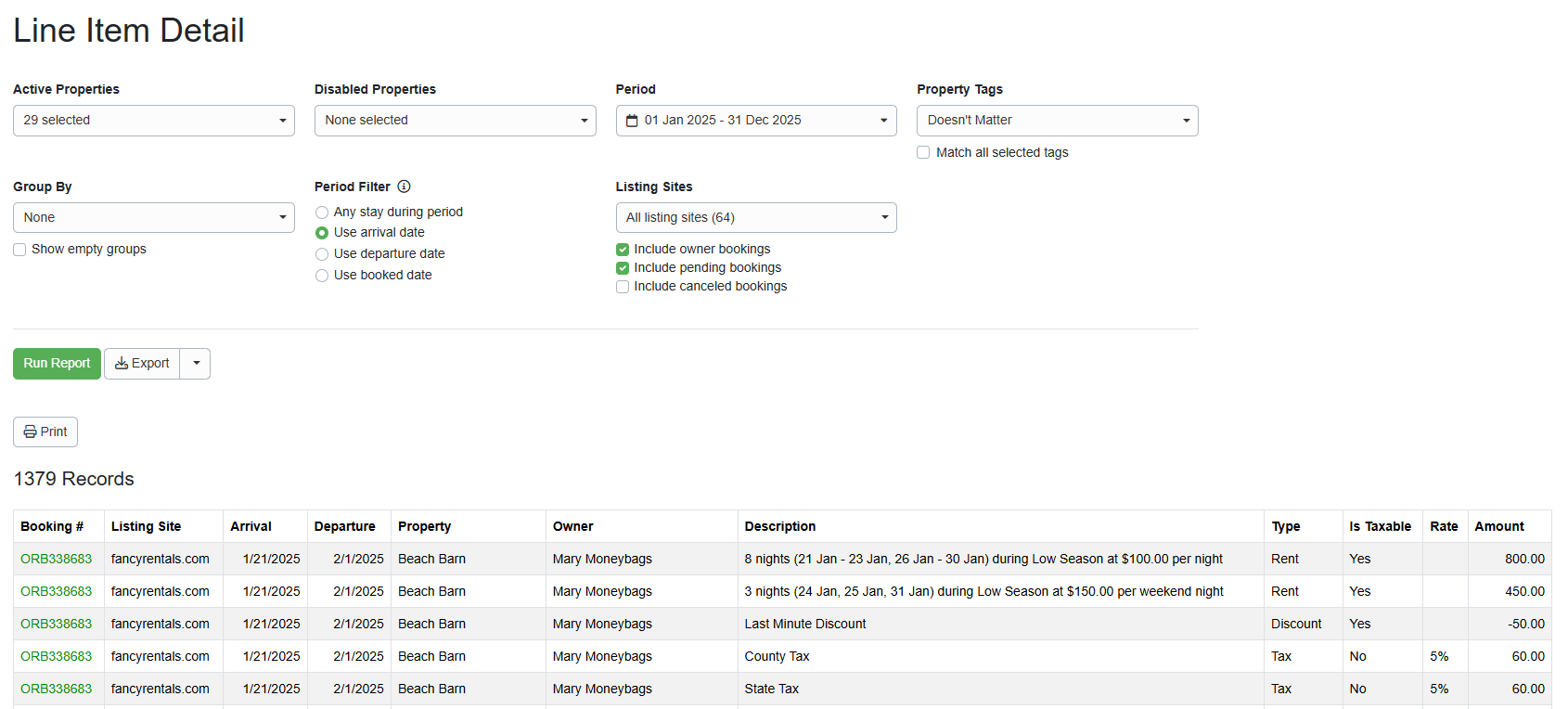The image size is (1568, 709).
Task: Click the 1379 Records count text
Action: point(74,479)
